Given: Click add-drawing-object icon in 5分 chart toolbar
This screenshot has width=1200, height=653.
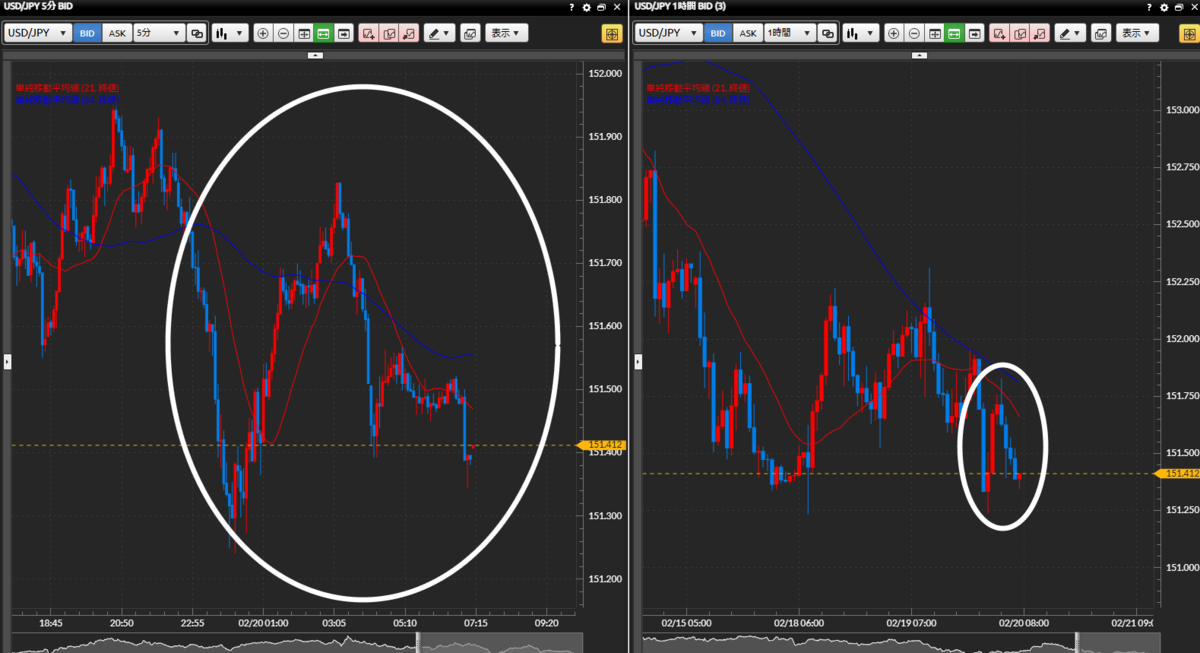Looking at the screenshot, I should (368, 33).
